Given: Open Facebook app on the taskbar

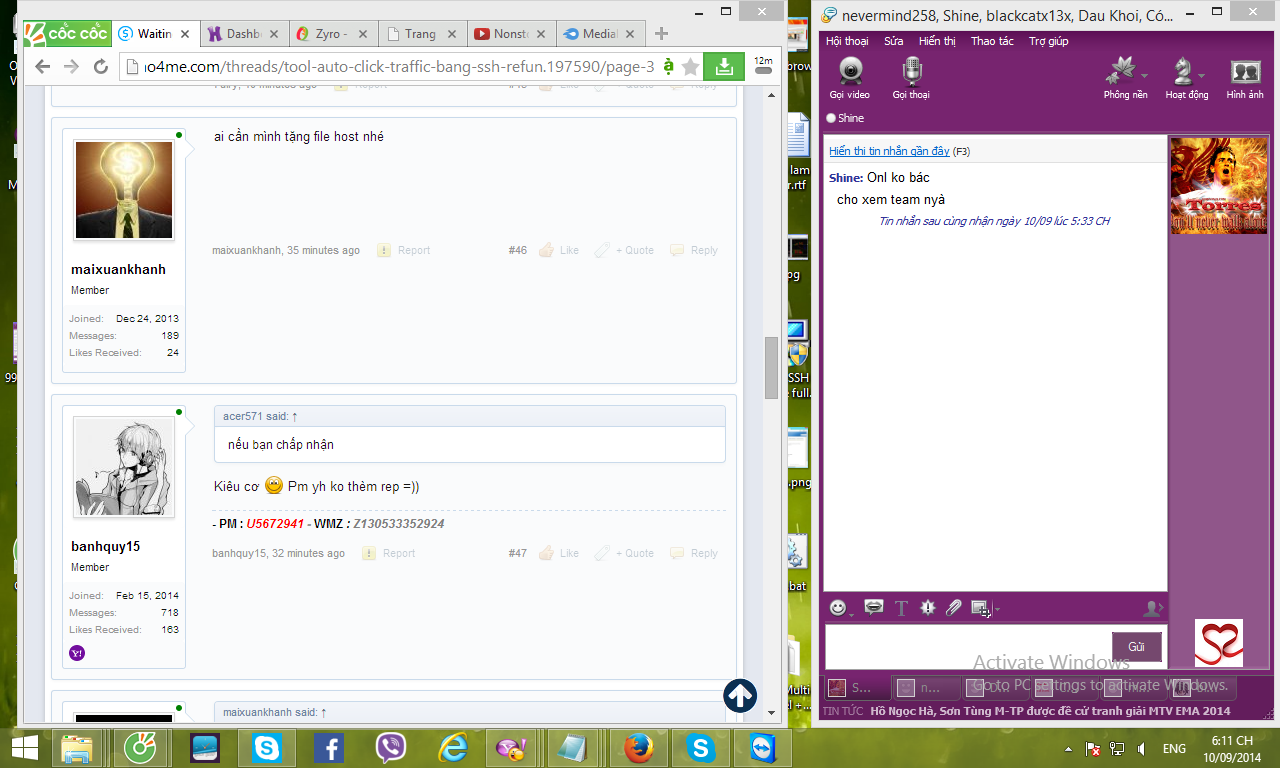Looking at the screenshot, I should point(329,748).
